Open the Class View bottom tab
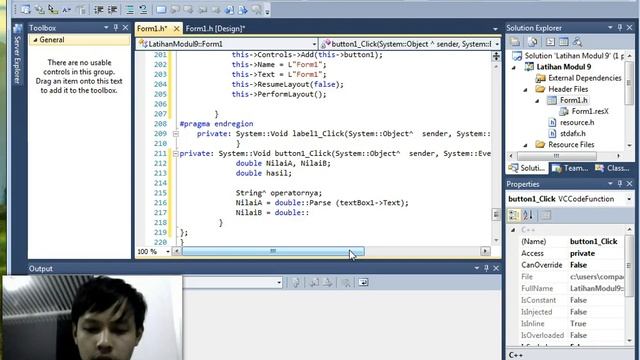The image size is (640, 360). 612,168
